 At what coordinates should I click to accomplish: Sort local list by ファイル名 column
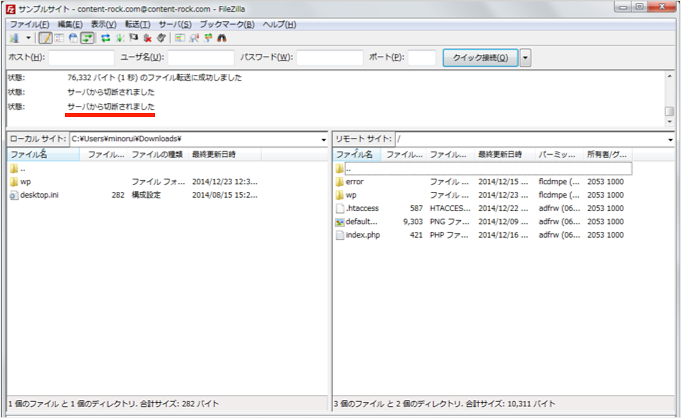[x=43, y=155]
